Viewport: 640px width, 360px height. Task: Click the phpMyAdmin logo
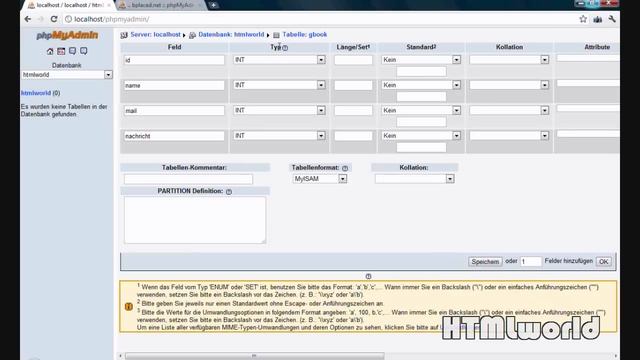point(67,36)
